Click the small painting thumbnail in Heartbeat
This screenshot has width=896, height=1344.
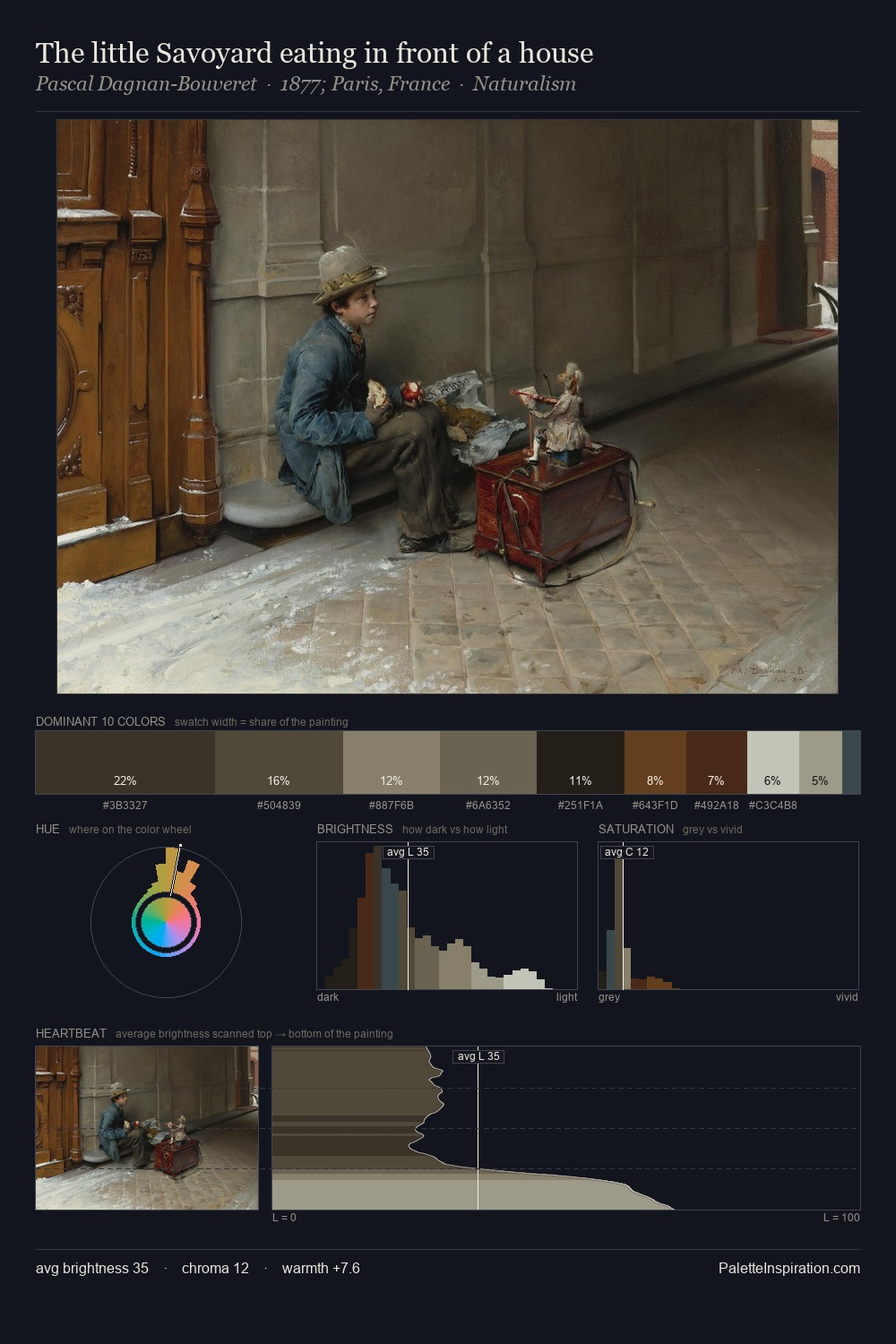(147, 1128)
